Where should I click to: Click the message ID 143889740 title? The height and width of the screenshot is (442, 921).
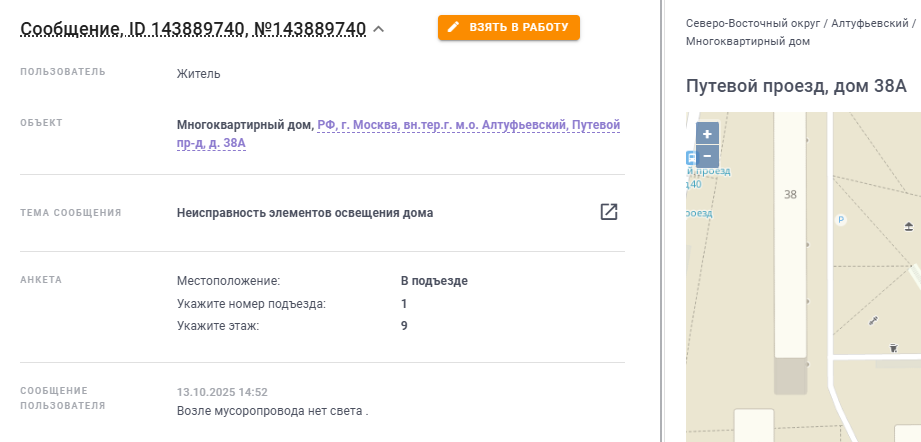pos(193,29)
